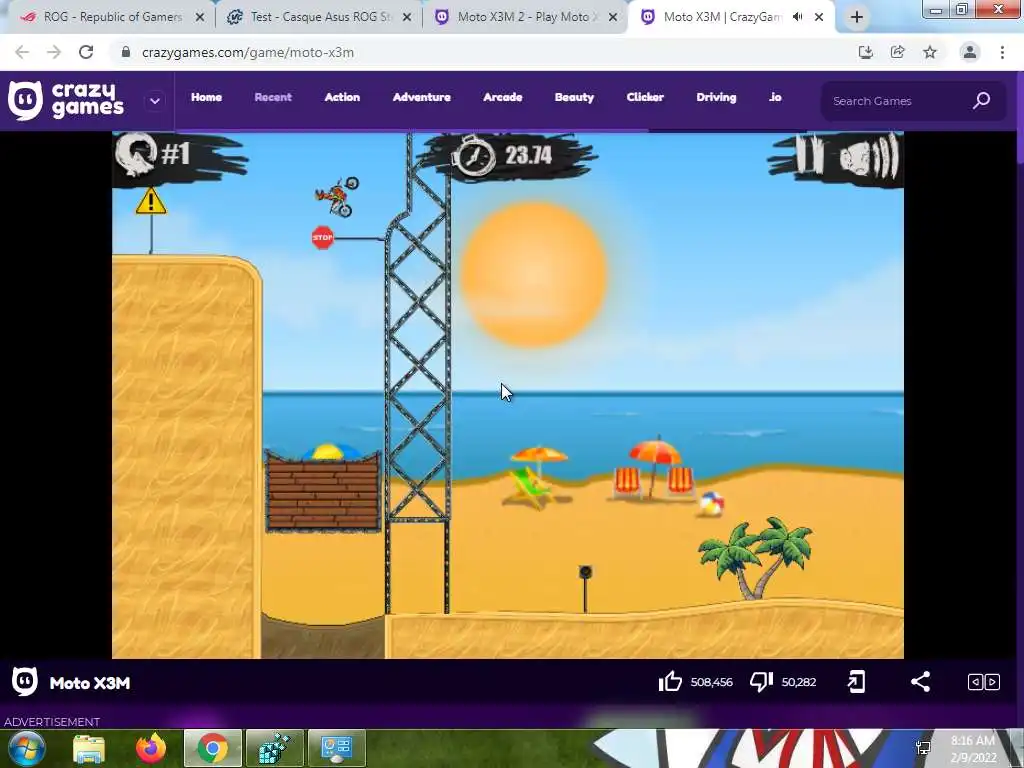The image size is (1024, 768).
Task: Install app icon in address bar
Action: (x=865, y=52)
